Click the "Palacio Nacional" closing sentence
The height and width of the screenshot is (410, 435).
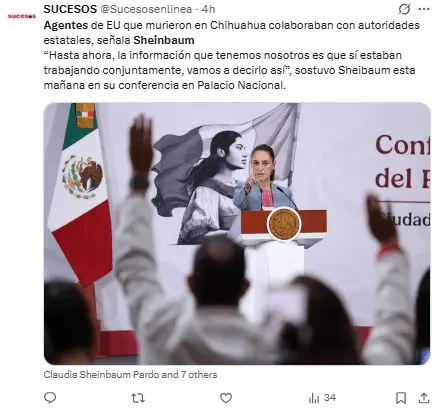(x=165, y=85)
